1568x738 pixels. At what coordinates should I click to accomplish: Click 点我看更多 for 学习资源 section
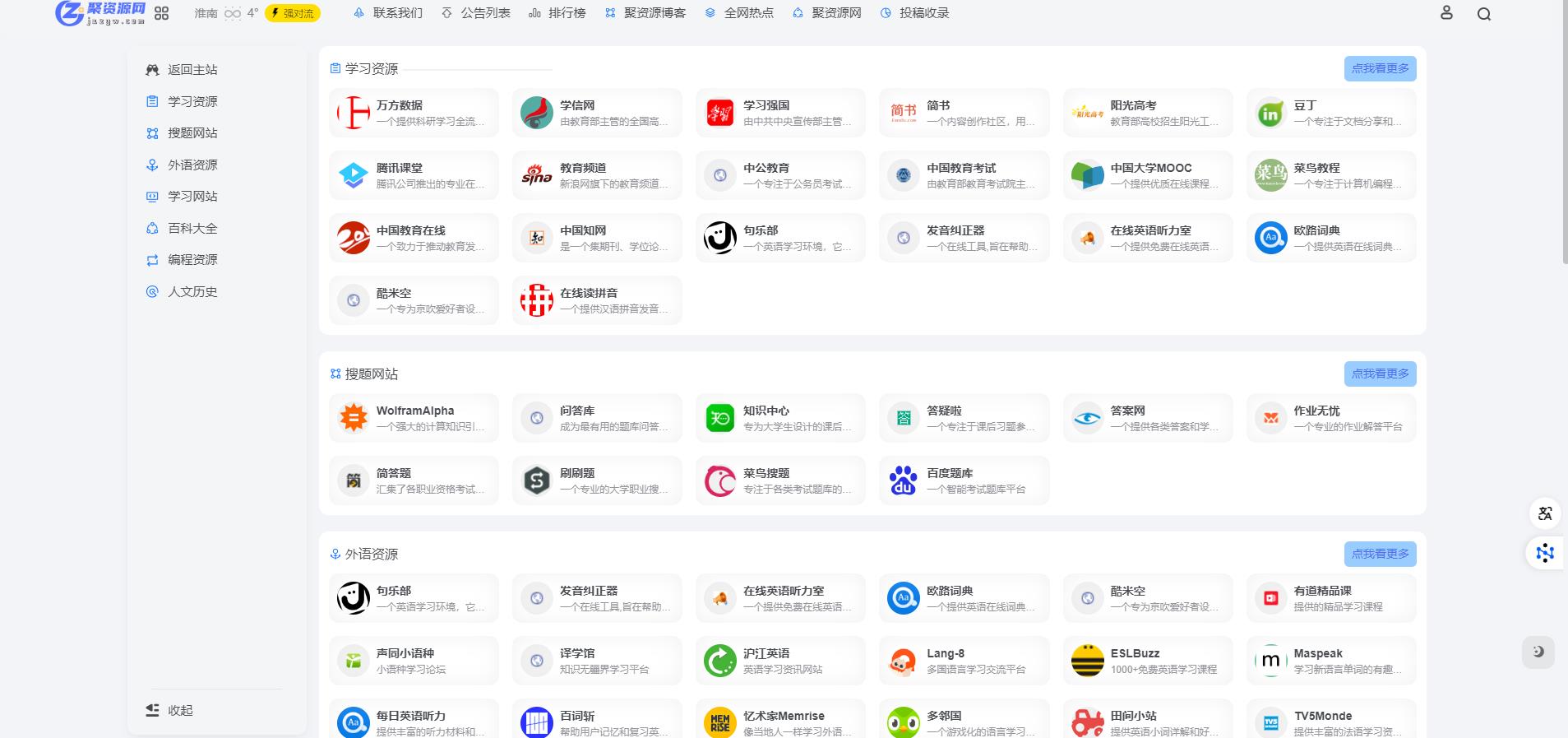tap(1380, 68)
